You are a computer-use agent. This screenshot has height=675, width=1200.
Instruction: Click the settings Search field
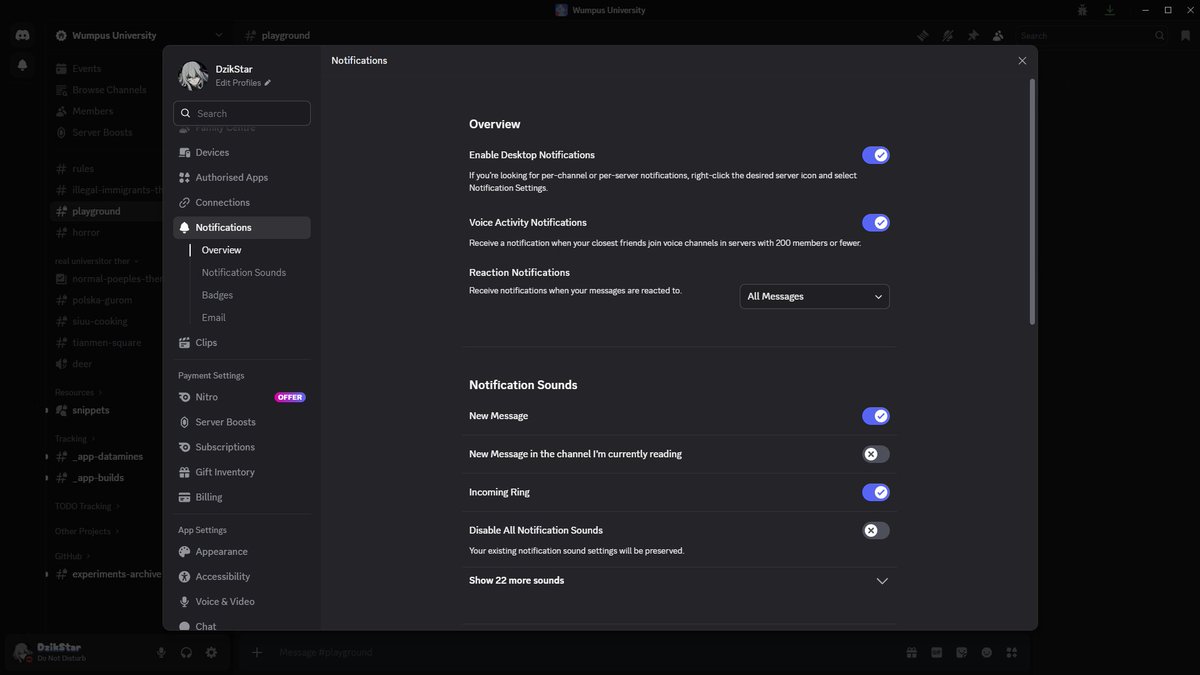[x=241, y=113]
